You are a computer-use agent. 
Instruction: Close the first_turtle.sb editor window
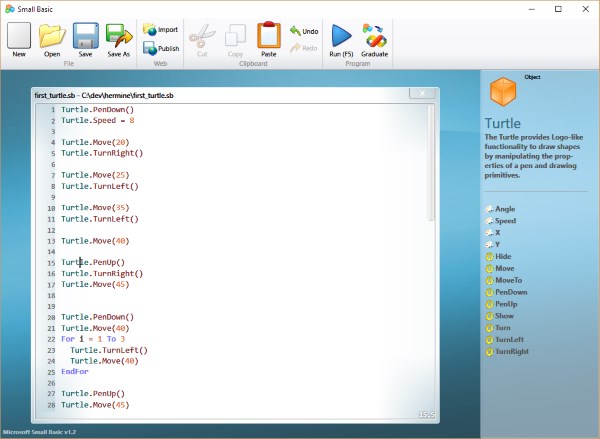(422, 93)
